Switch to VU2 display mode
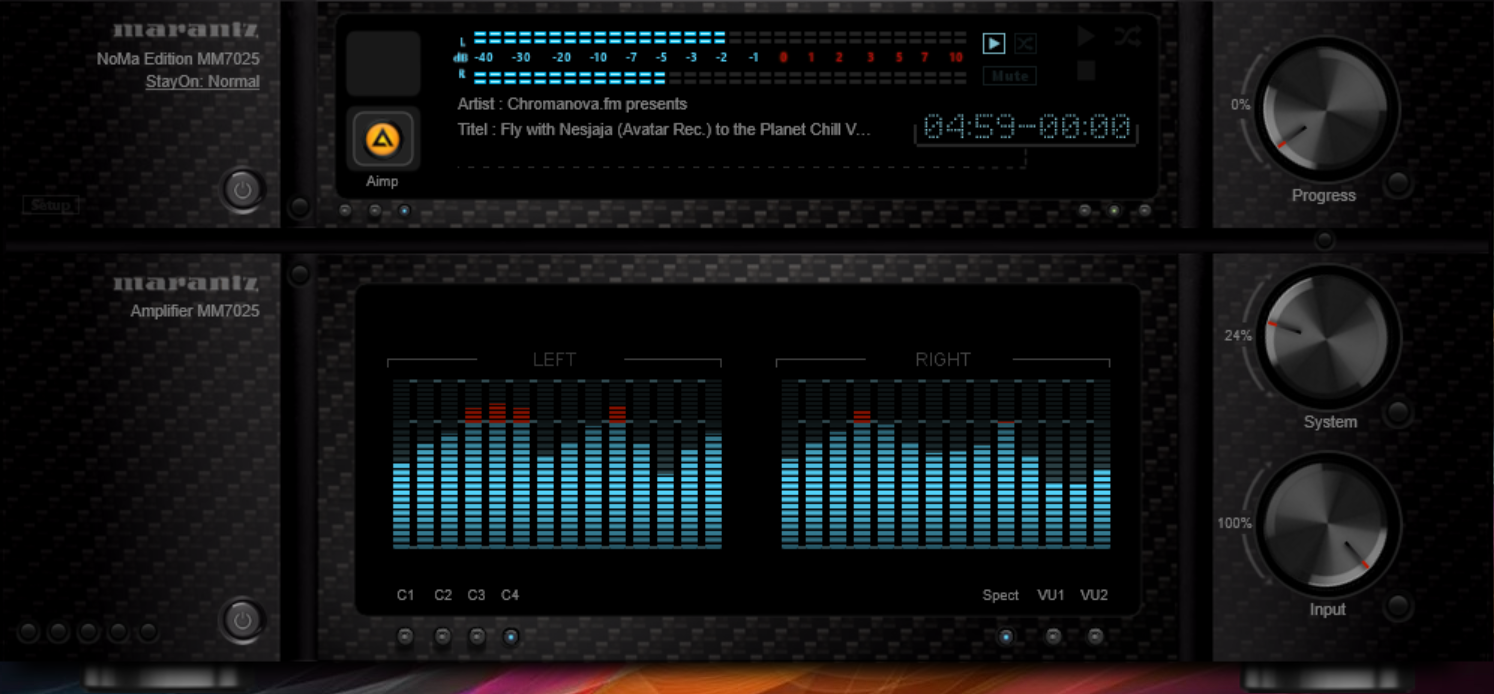1494x694 pixels. pyautogui.click(x=1096, y=636)
